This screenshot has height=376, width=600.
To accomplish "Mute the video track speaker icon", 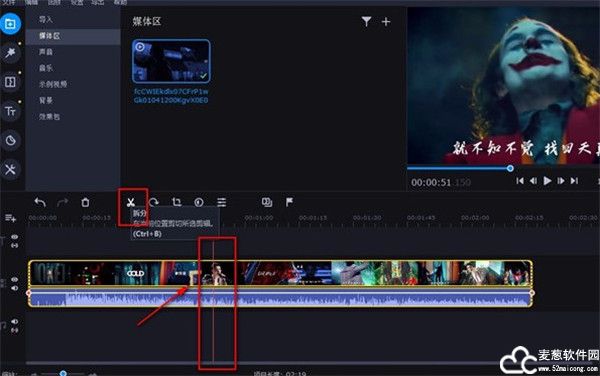I will (15, 288).
